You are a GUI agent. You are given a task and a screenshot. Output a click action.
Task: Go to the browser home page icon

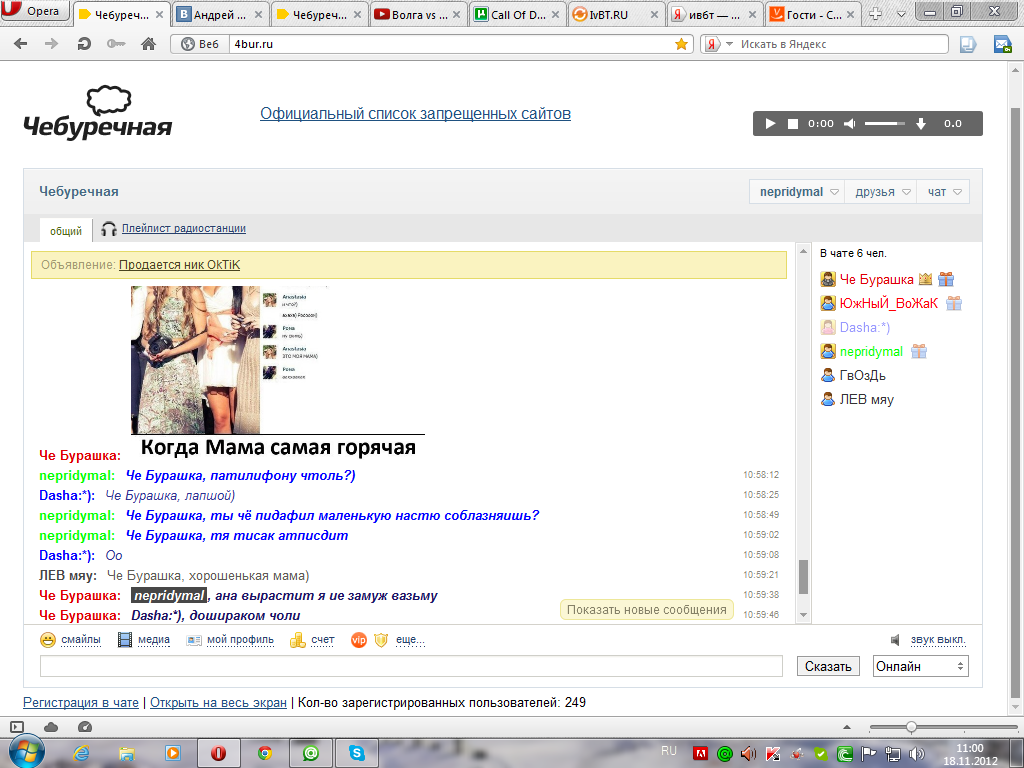click(148, 44)
